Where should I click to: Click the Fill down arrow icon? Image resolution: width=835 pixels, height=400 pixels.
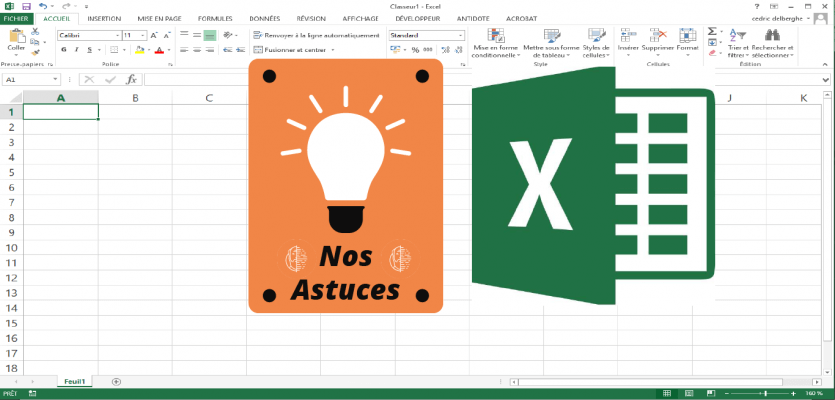pyautogui.click(x=712, y=42)
